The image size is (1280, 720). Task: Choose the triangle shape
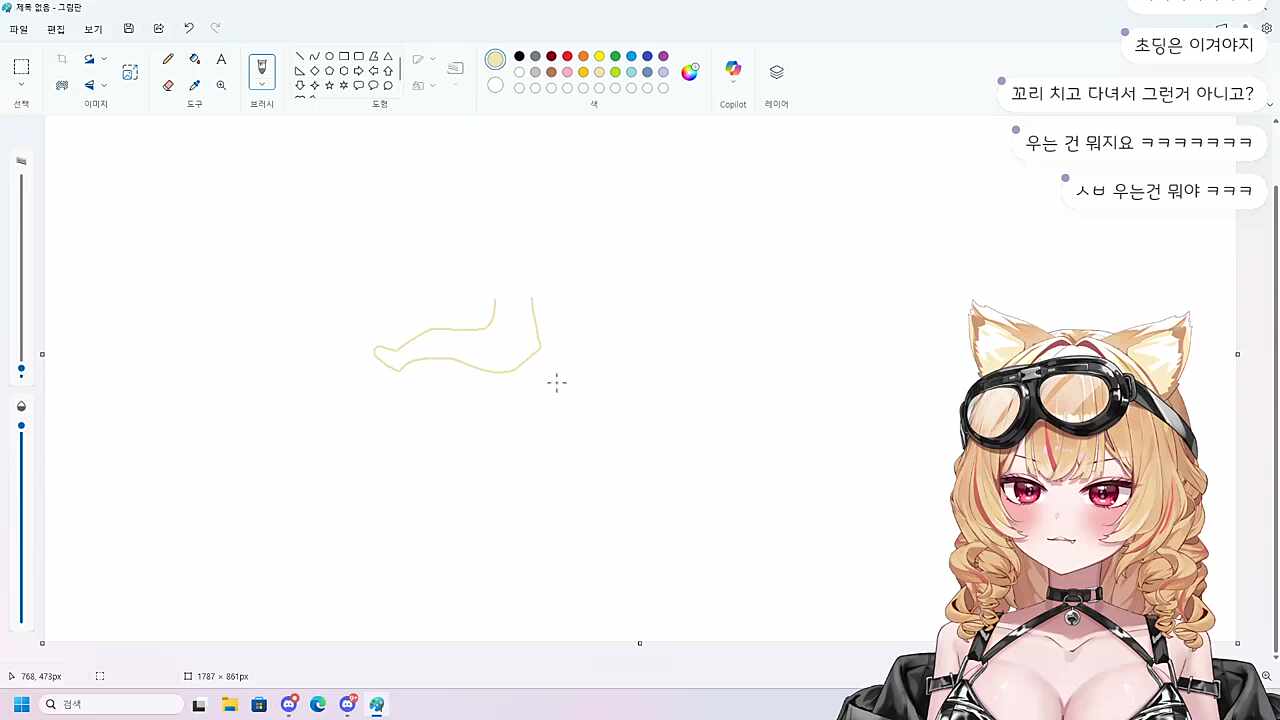click(x=388, y=56)
